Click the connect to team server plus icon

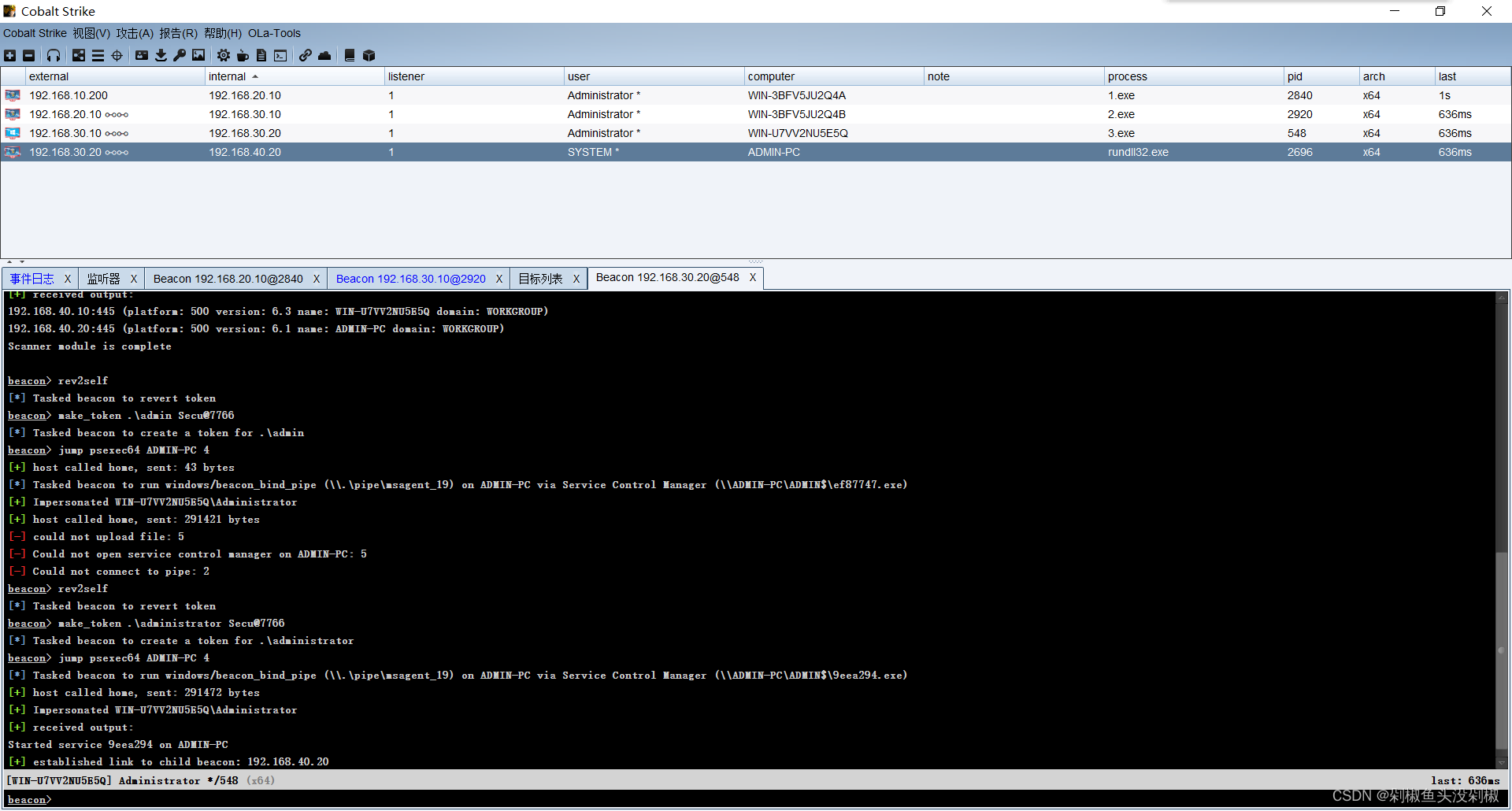[x=9, y=55]
